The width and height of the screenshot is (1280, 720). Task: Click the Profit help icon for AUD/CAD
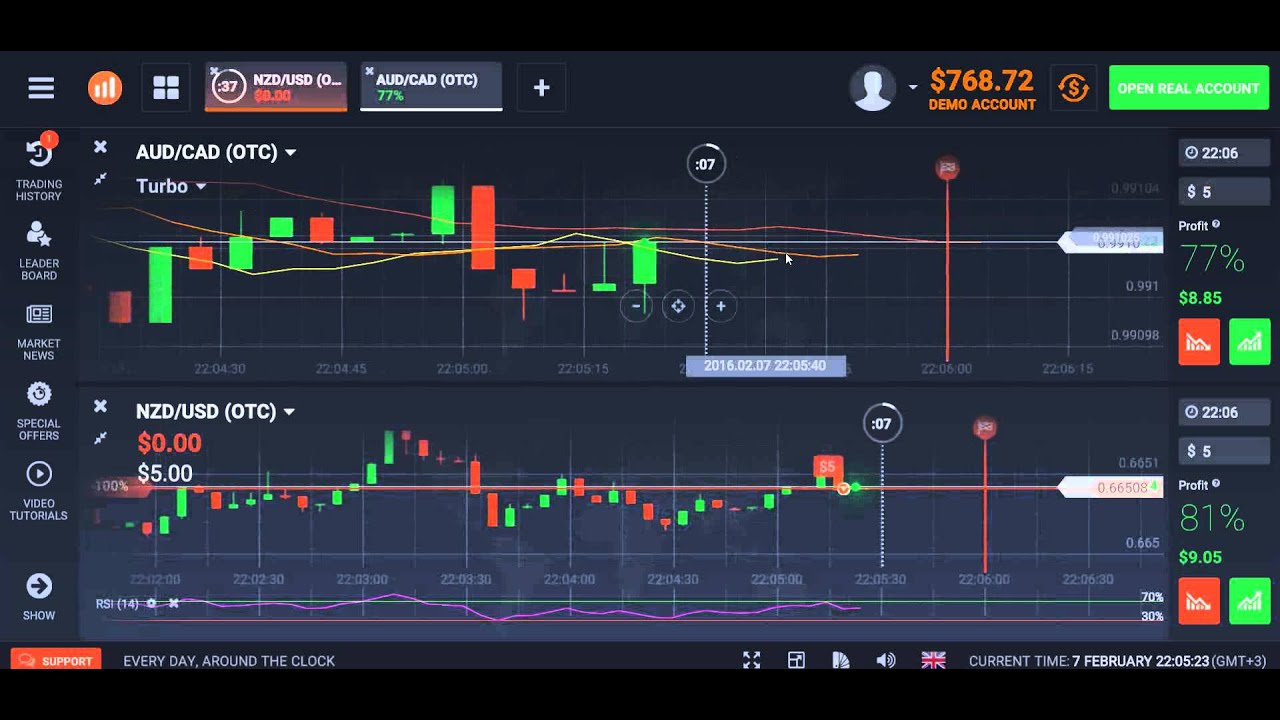coord(1216,226)
